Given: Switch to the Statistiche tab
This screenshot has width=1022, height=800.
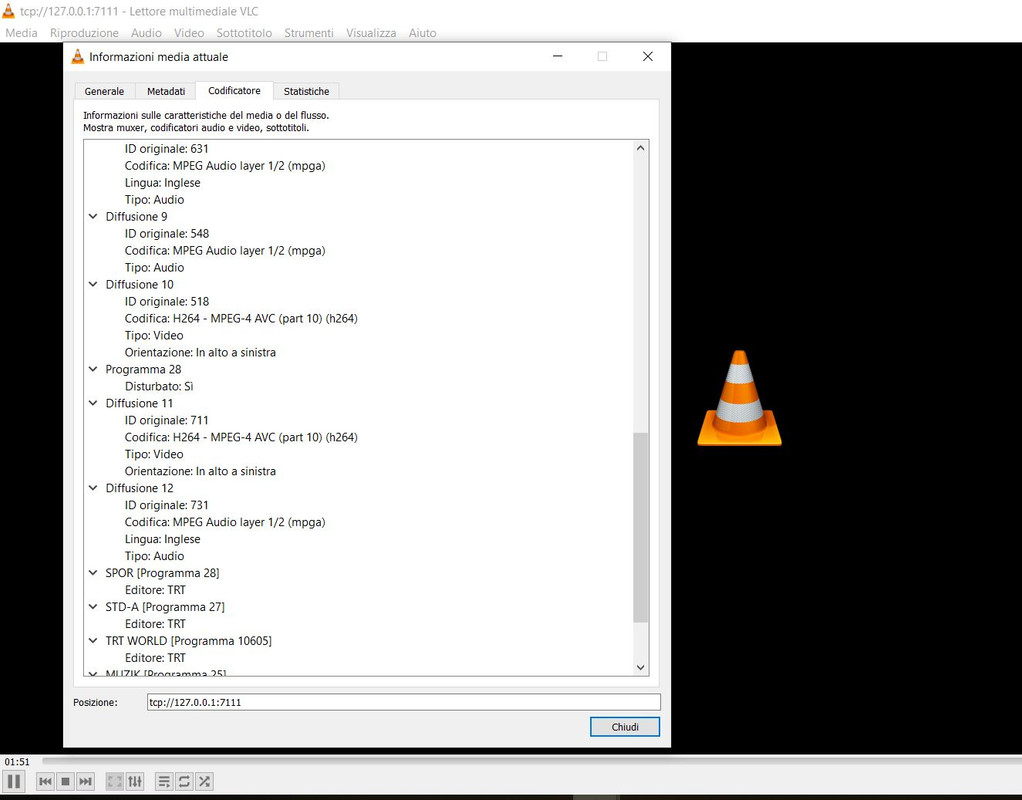Looking at the screenshot, I should pyautogui.click(x=306, y=91).
